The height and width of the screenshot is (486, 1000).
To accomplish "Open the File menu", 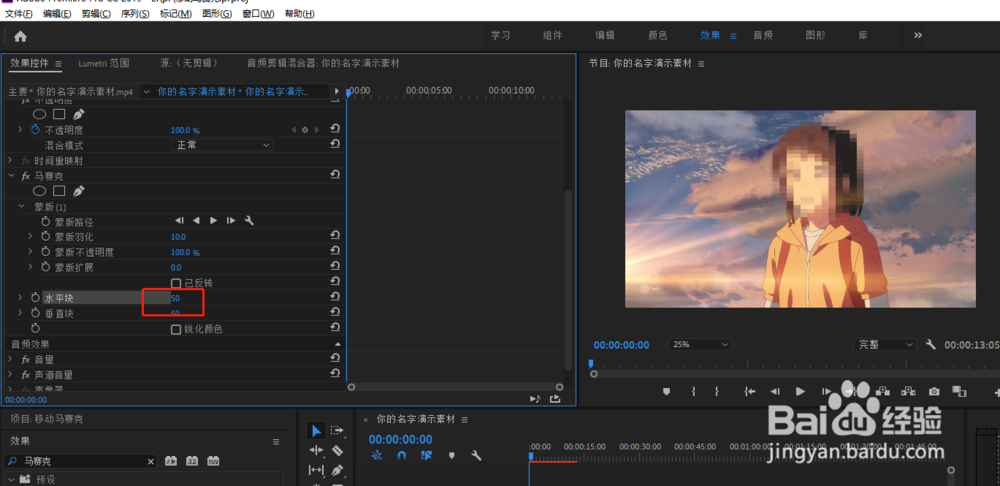I will (x=19, y=13).
